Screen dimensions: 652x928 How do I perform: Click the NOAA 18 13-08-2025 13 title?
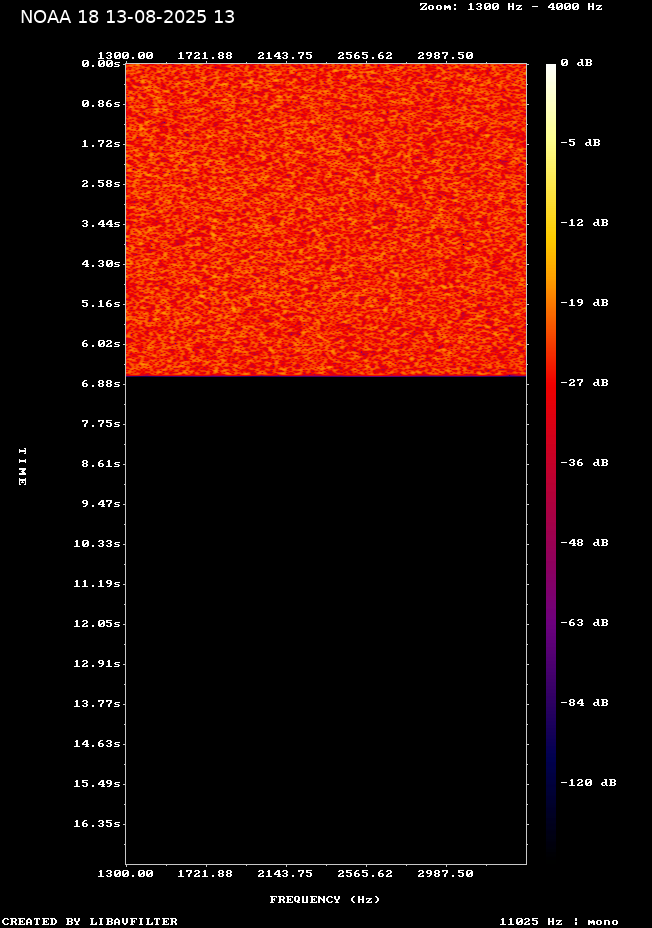click(127, 17)
